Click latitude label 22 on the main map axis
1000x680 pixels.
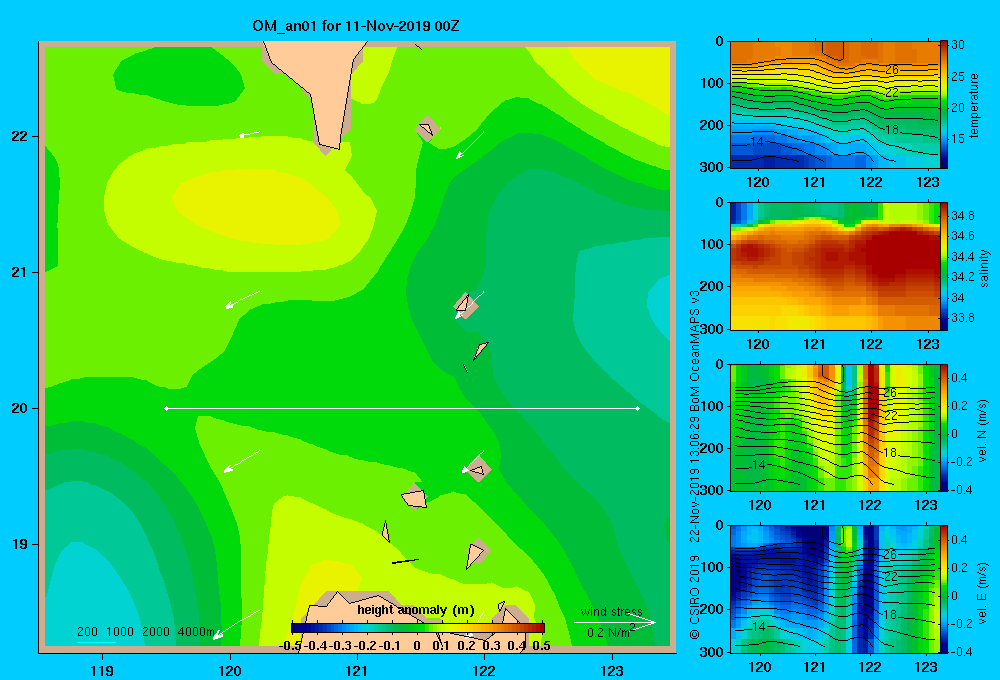[19, 136]
